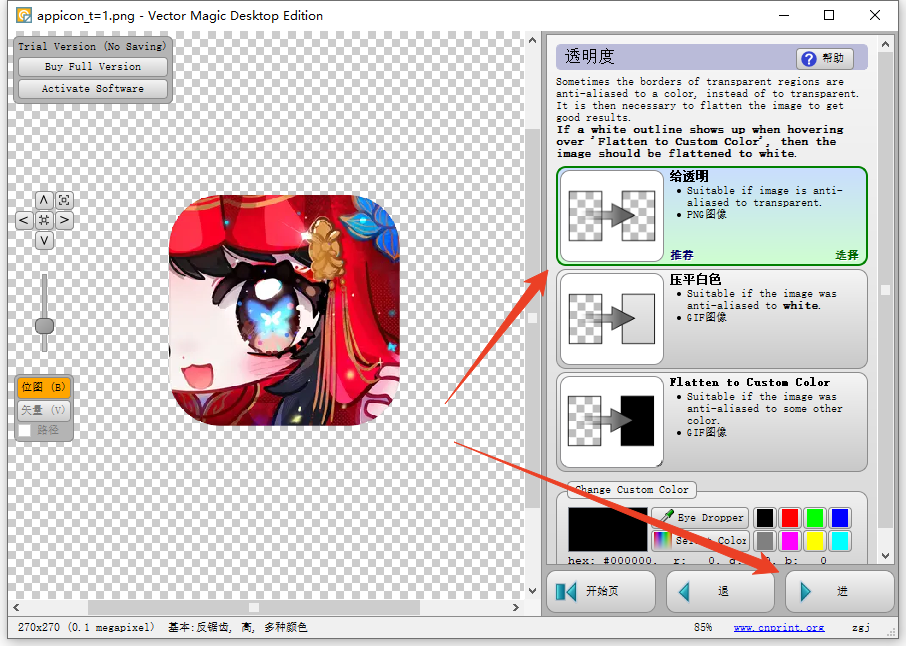The width and height of the screenshot is (906, 646).
Task: Pan the image view down
Action: pyautogui.click(x=44, y=240)
